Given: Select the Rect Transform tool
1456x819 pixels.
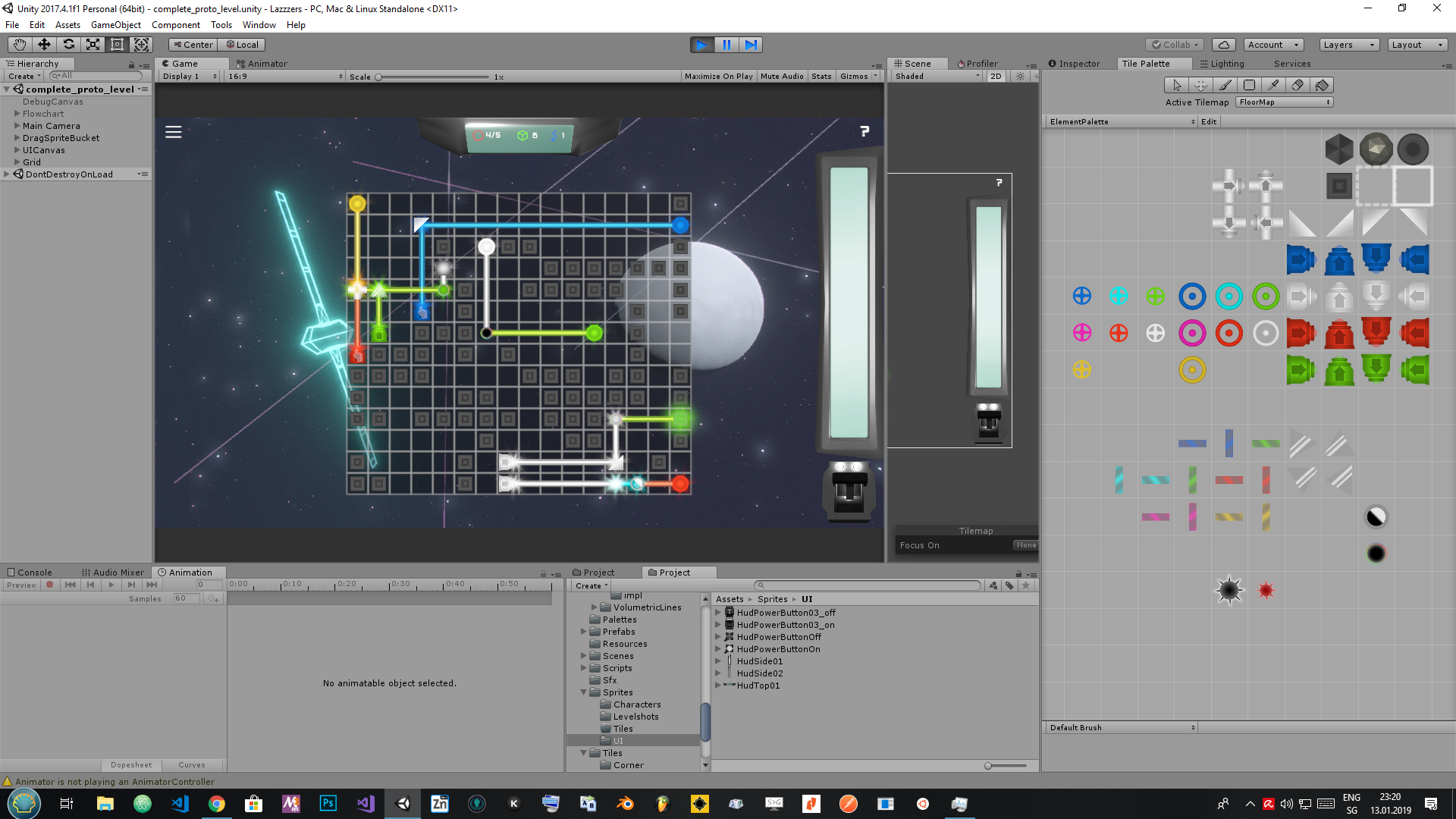Looking at the screenshot, I should pos(117,45).
